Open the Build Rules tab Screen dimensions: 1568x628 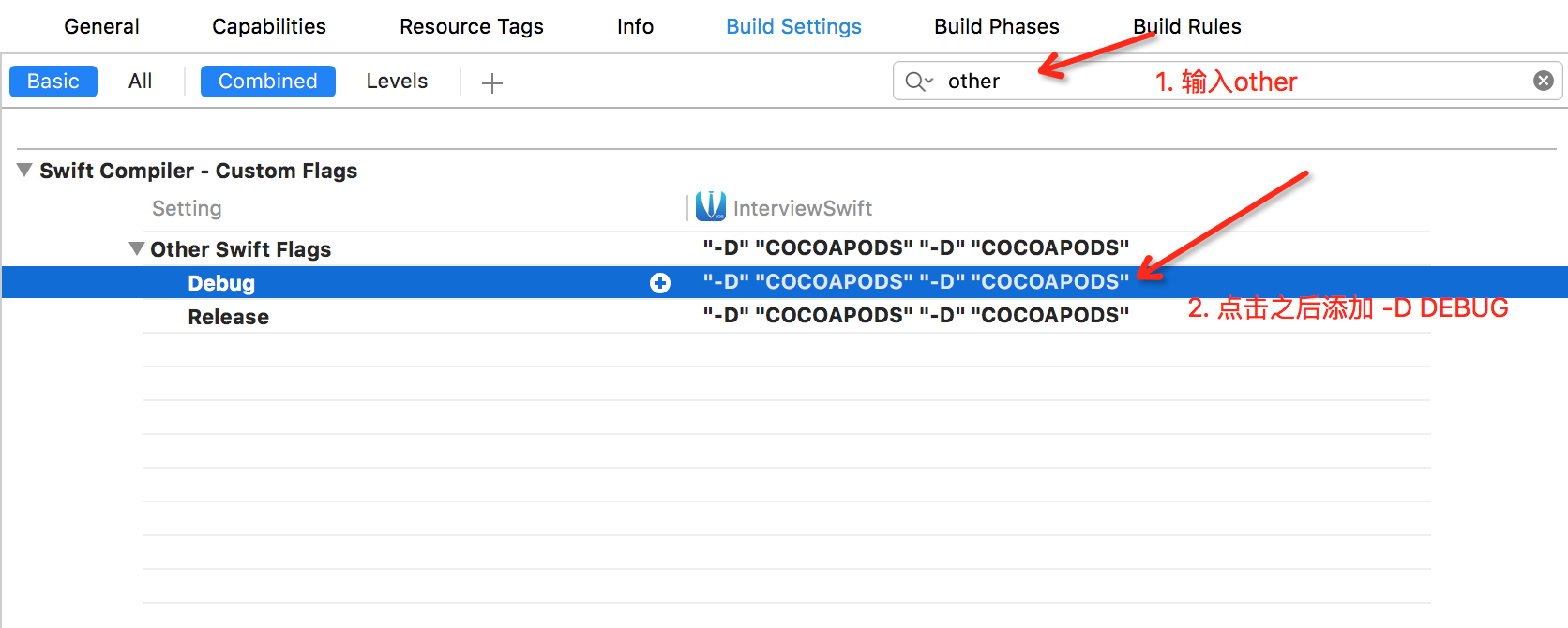pos(1187,26)
